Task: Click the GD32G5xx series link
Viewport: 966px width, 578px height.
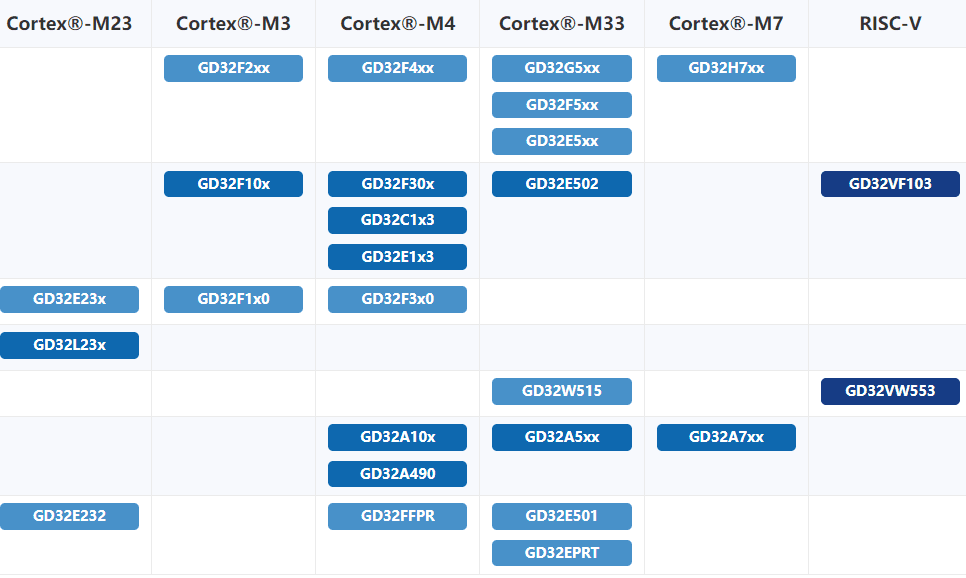Action: tap(561, 69)
